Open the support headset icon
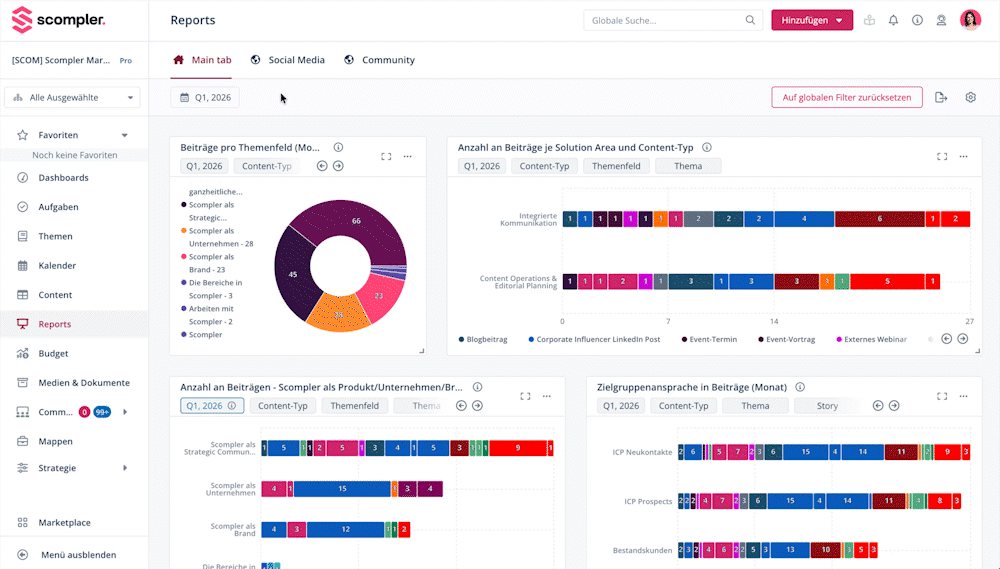This screenshot has height=569, width=1000. [x=941, y=20]
